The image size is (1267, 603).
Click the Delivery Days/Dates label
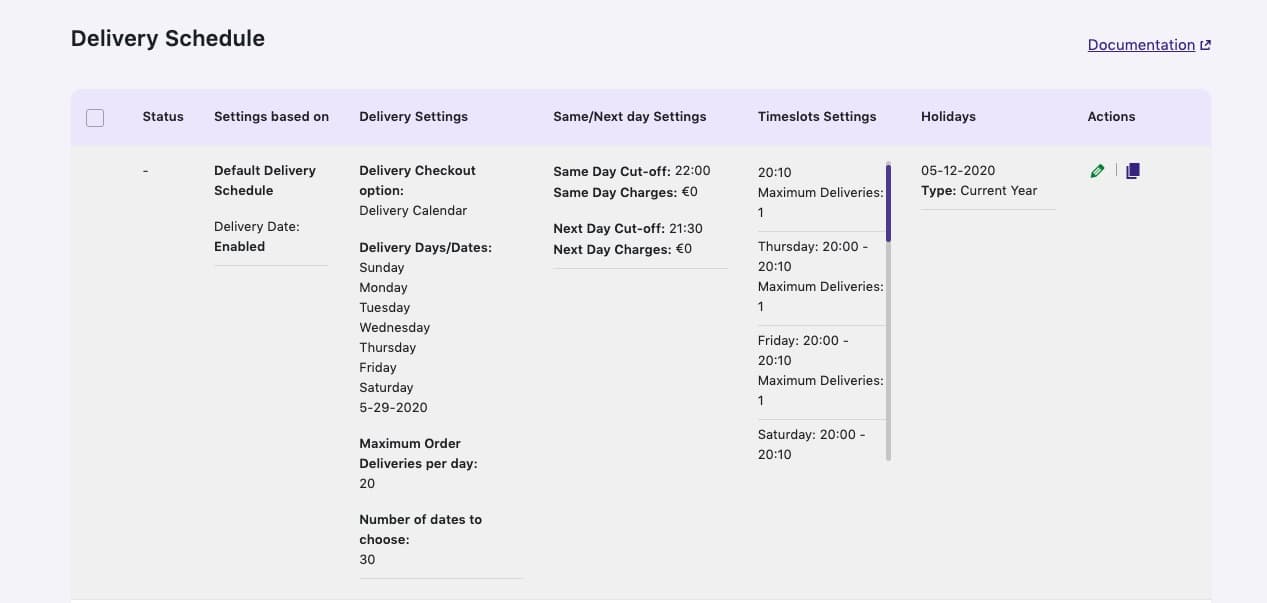coord(425,248)
